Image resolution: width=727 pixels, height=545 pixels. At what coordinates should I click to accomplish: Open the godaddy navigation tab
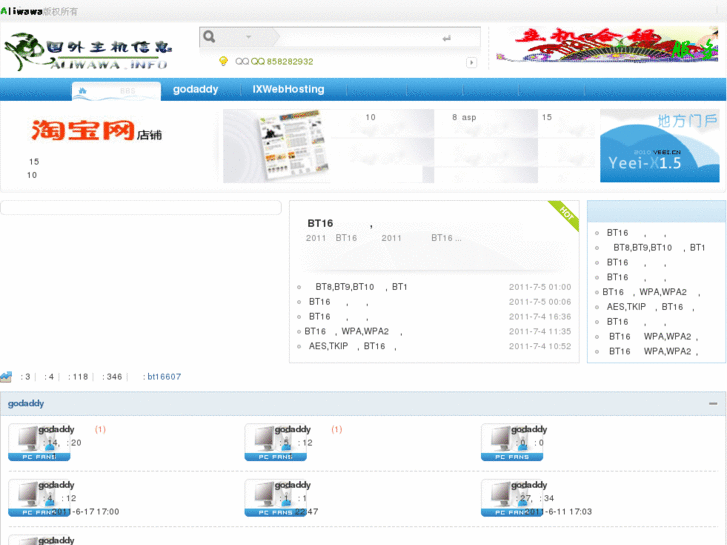pyautogui.click(x=196, y=89)
